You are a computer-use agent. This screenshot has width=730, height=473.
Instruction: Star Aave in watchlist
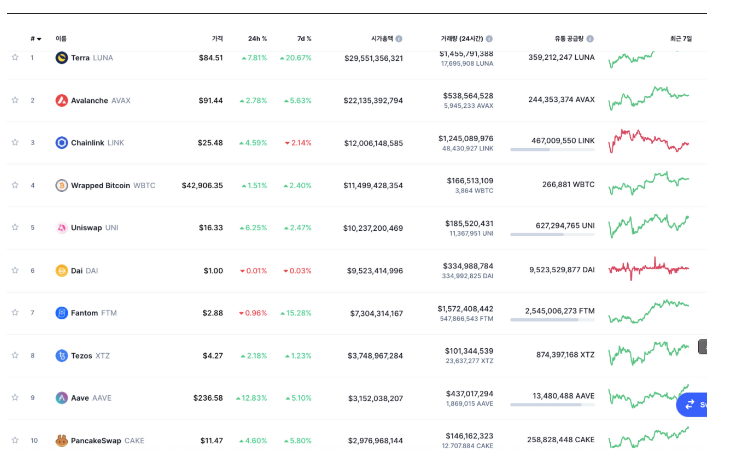click(15, 398)
